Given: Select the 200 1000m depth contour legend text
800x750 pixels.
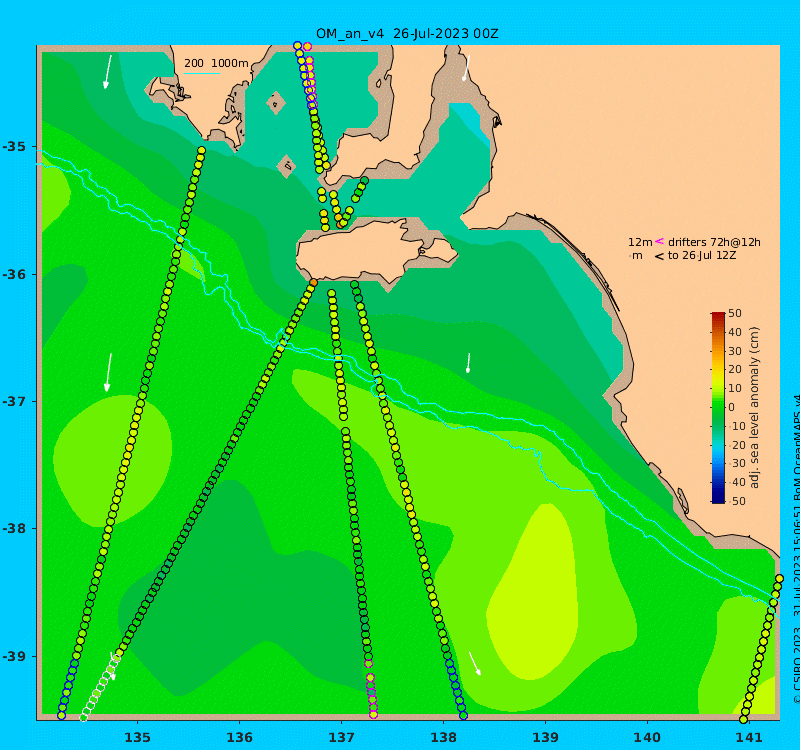Looking at the screenshot, I should coord(216,63).
